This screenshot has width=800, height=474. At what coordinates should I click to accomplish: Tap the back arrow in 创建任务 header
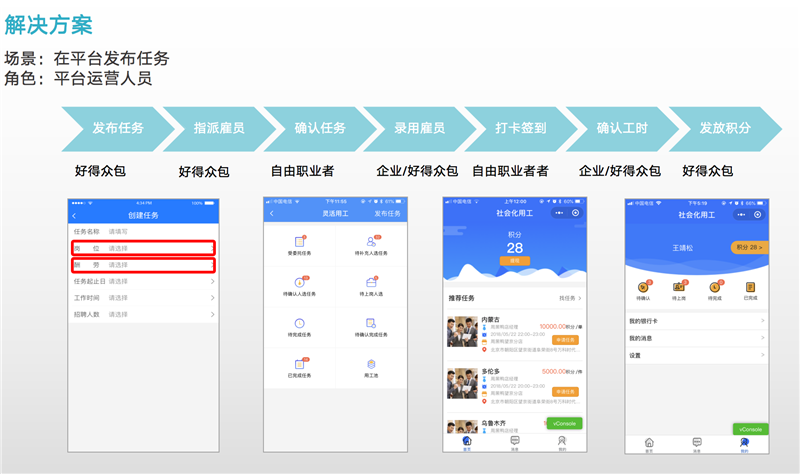tap(74, 217)
